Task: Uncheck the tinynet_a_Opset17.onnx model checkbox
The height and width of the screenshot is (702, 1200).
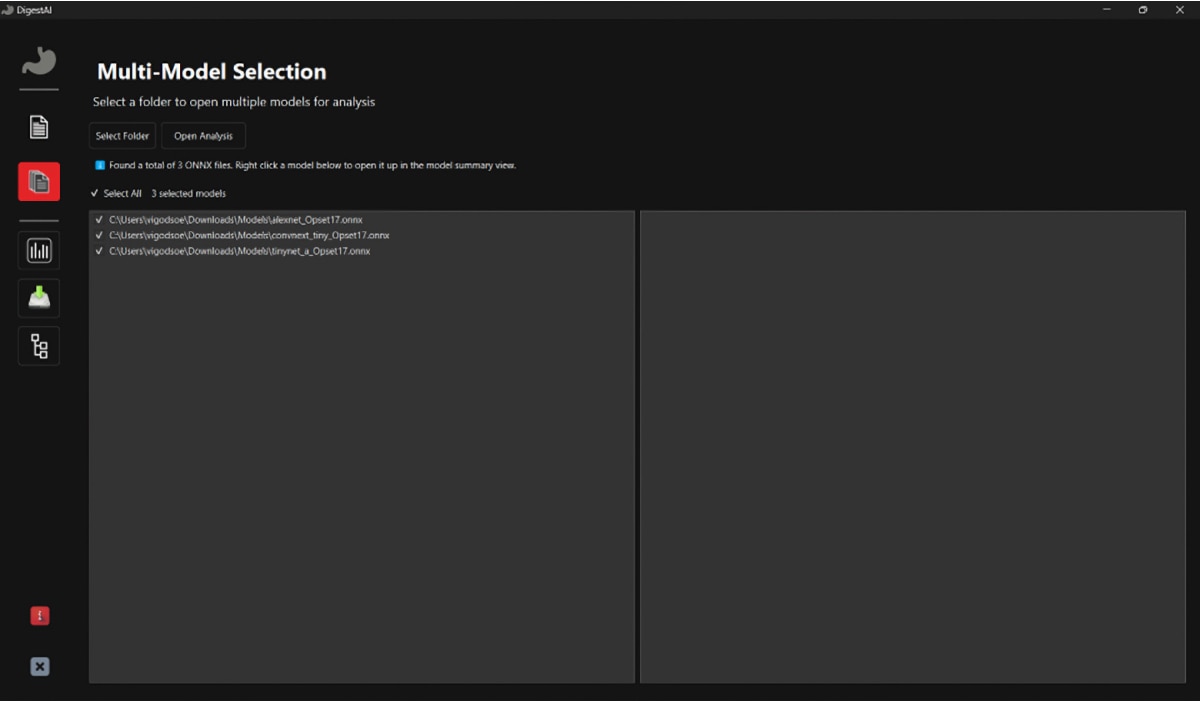Action: click(99, 251)
